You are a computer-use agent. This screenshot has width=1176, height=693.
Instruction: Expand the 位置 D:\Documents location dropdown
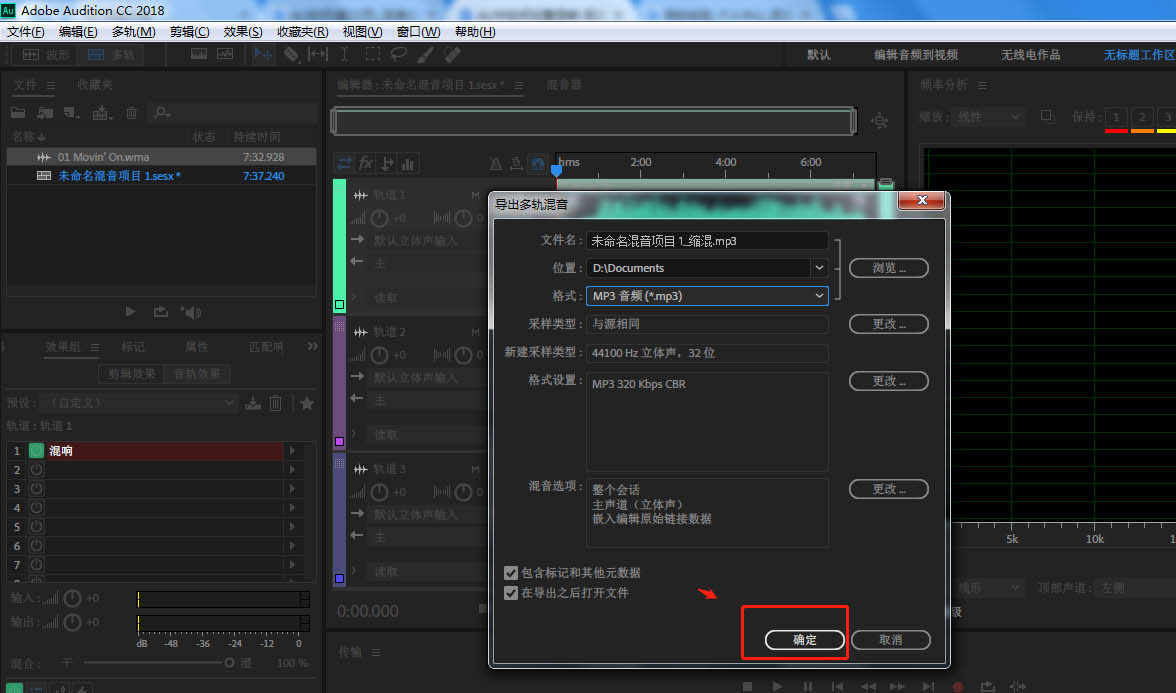point(819,268)
